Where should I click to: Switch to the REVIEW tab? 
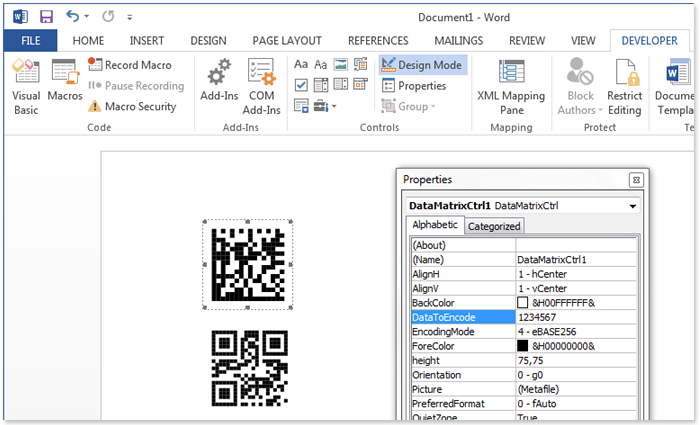[x=527, y=41]
